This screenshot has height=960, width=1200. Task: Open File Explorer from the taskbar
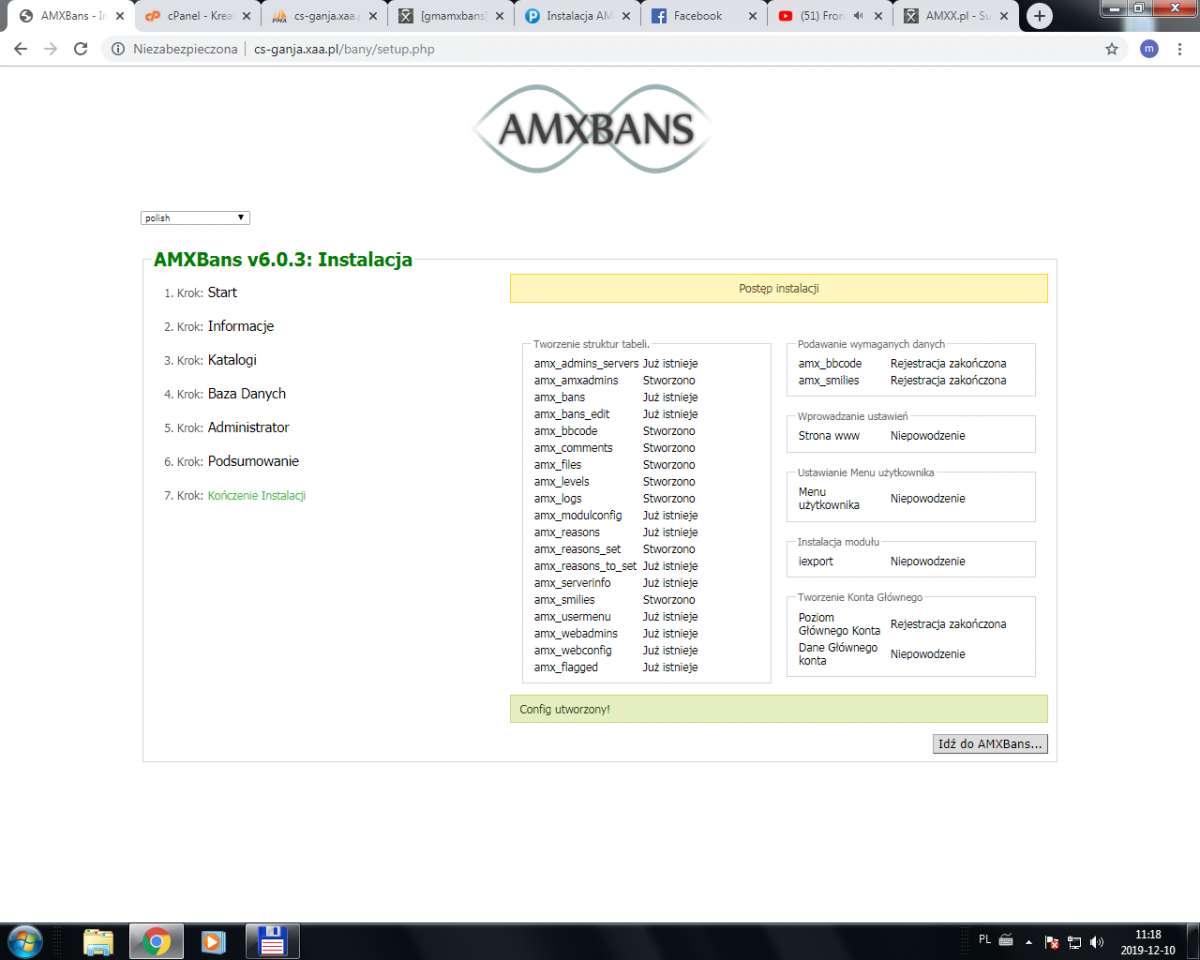pos(98,942)
